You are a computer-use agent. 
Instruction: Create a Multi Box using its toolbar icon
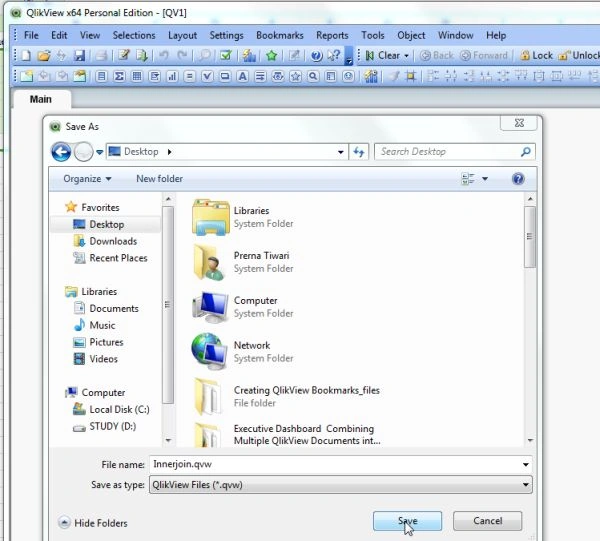click(155, 76)
